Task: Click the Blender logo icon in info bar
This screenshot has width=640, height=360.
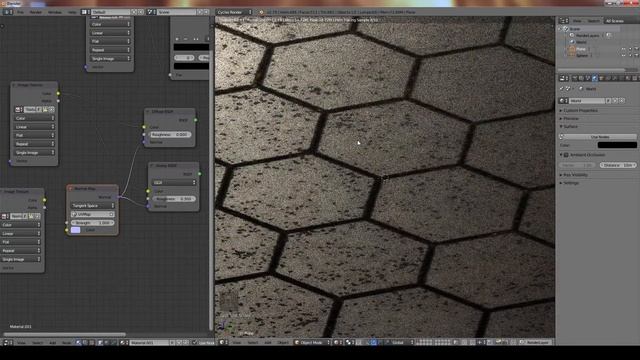Action: (261, 12)
